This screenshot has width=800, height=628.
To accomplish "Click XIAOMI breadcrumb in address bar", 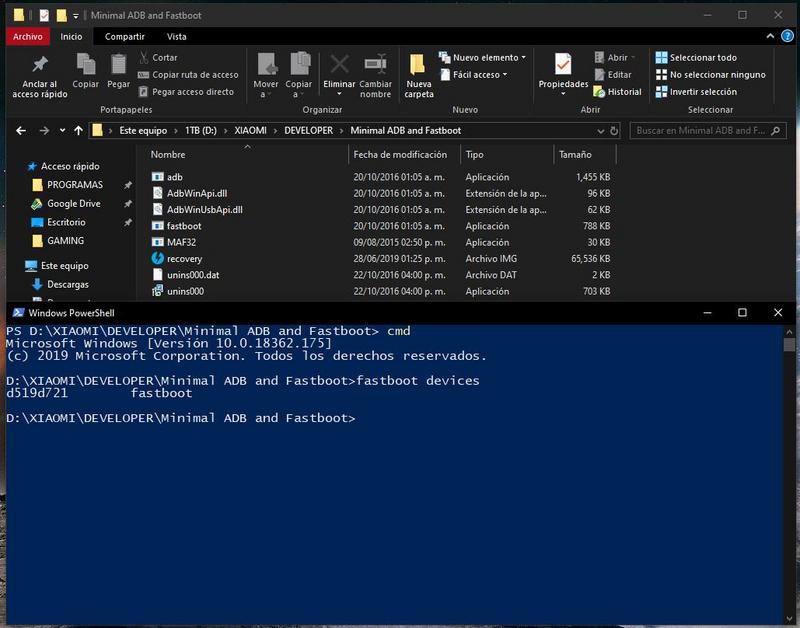I will pos(251,131).
